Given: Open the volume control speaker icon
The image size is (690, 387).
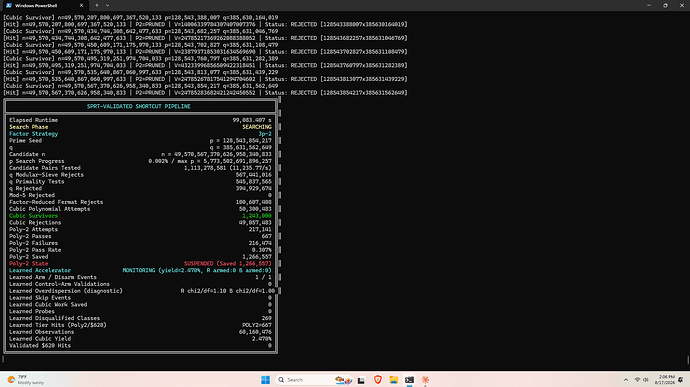Looking at the screenshot, I should [646, 380].
